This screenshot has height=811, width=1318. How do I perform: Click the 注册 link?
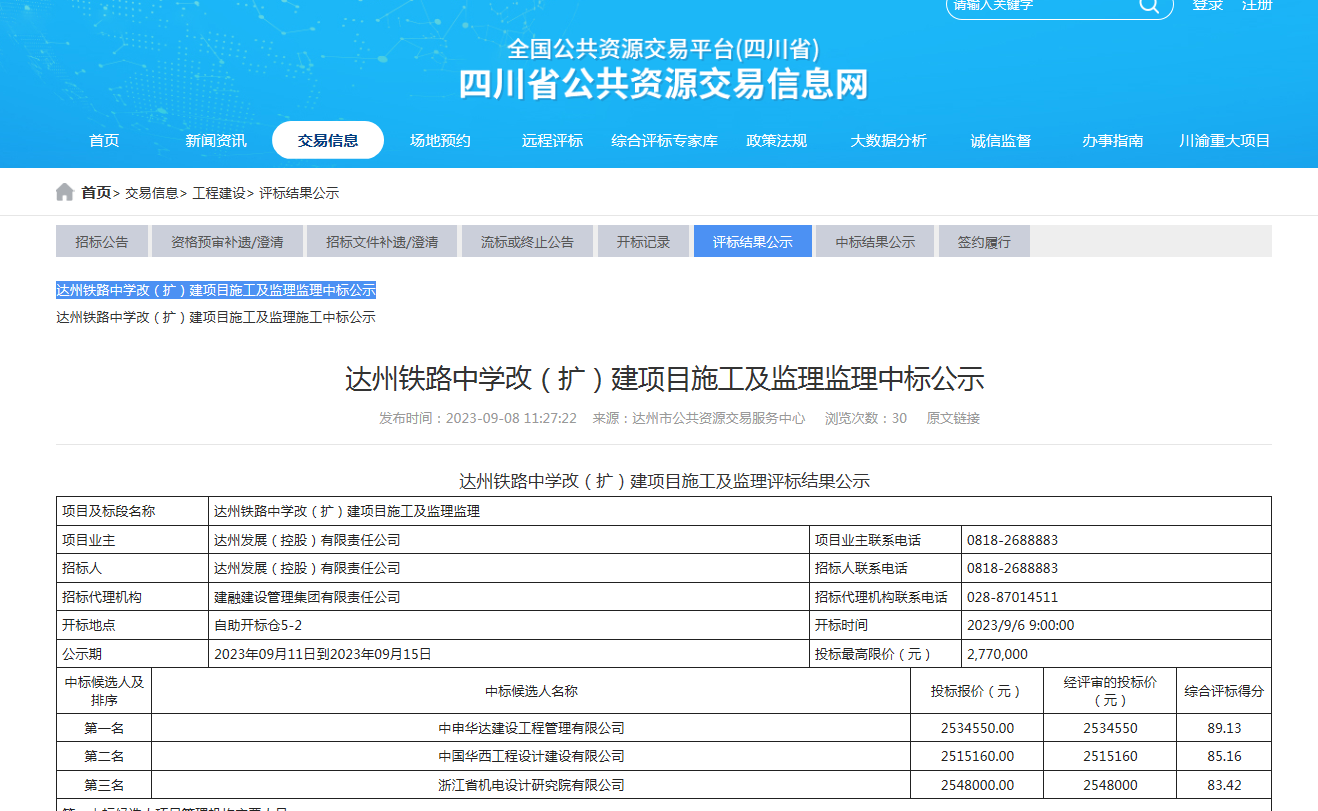(x=1257, y=6)
